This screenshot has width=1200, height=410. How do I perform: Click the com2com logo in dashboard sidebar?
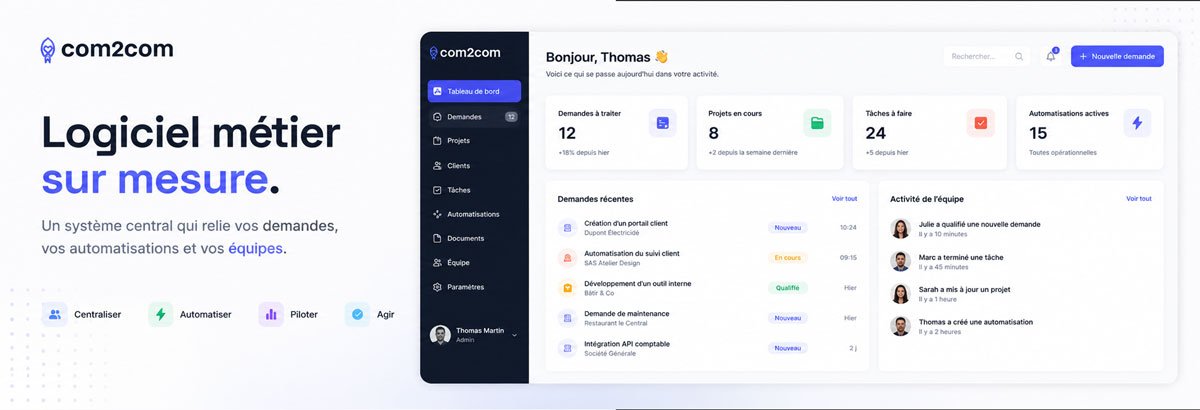(x=465, y=52)
